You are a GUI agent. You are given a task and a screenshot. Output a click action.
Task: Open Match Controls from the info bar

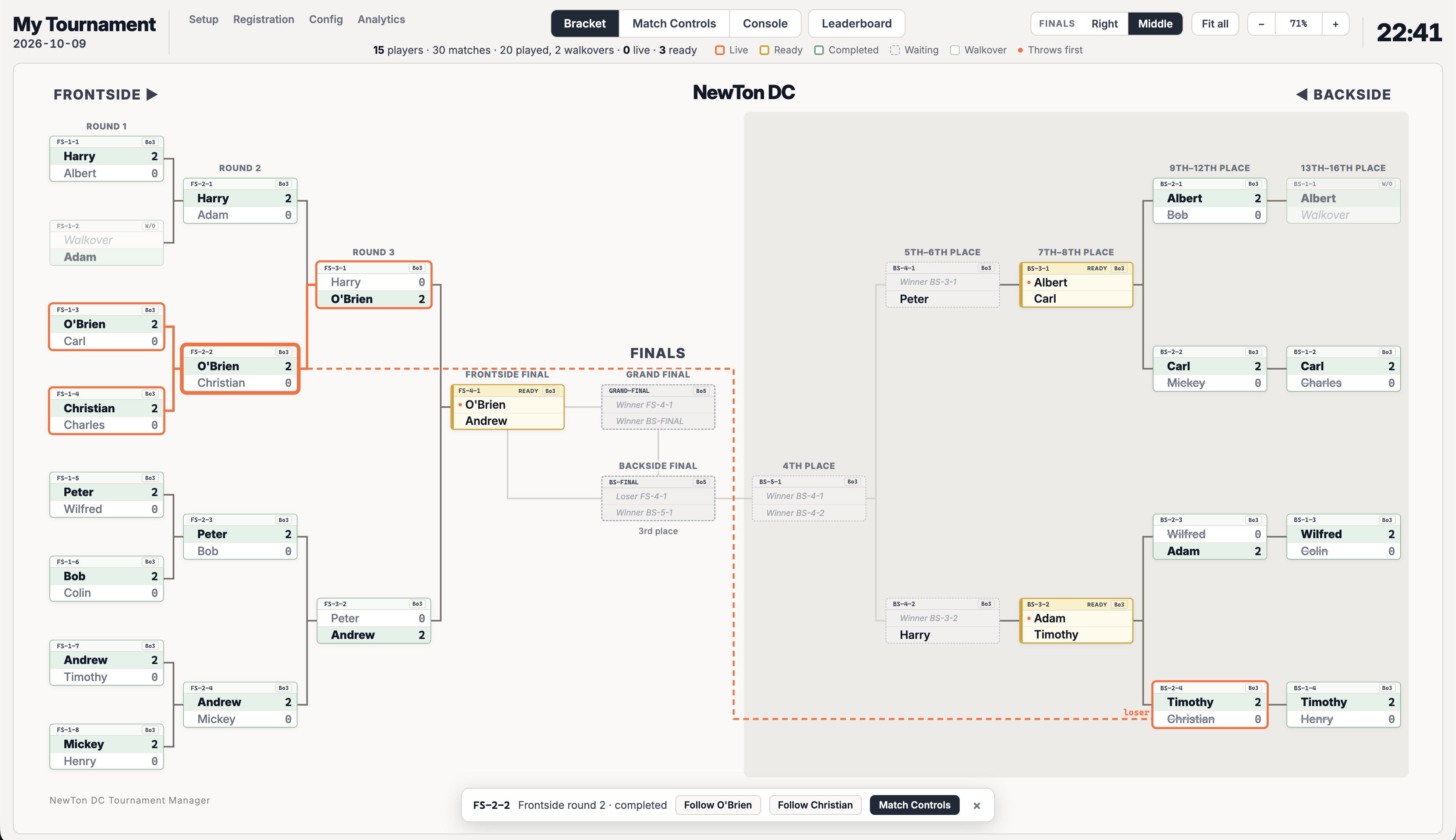coord(914,805)
